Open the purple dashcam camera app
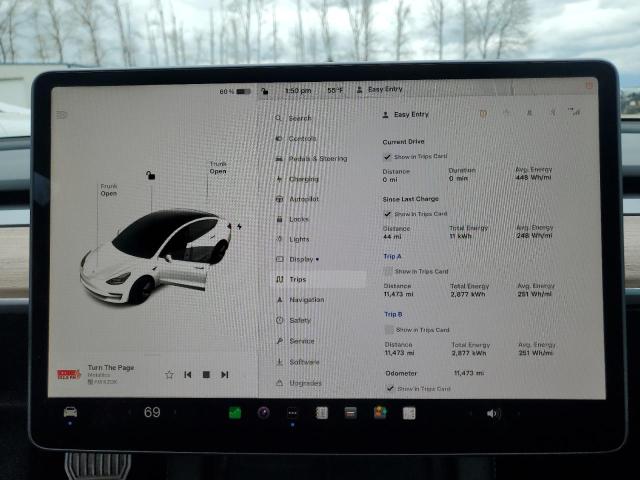The image size is (640, 480). pos(264,413)
